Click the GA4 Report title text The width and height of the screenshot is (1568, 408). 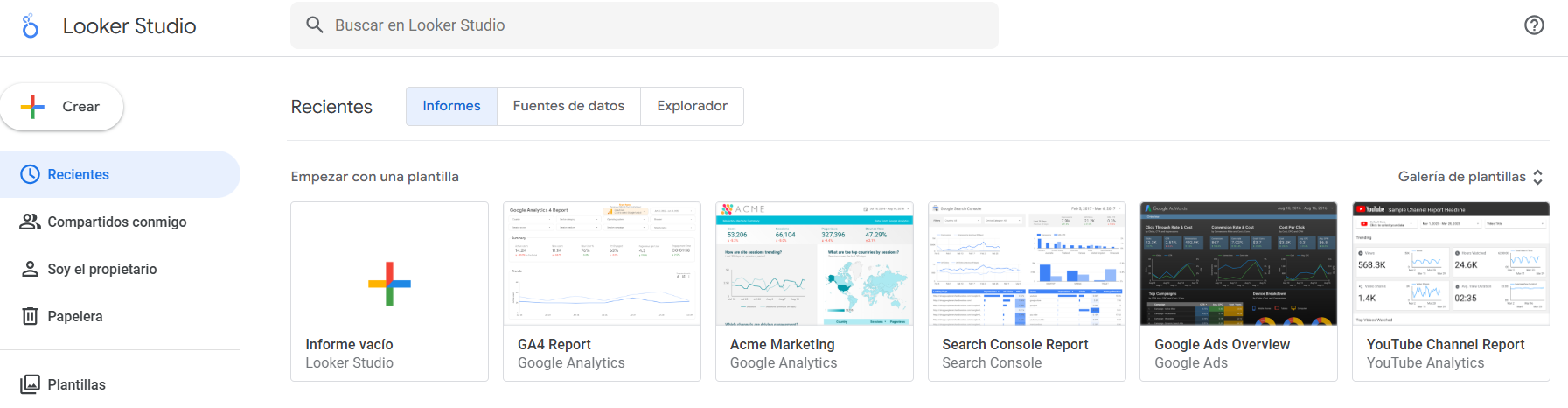[554, 344]
